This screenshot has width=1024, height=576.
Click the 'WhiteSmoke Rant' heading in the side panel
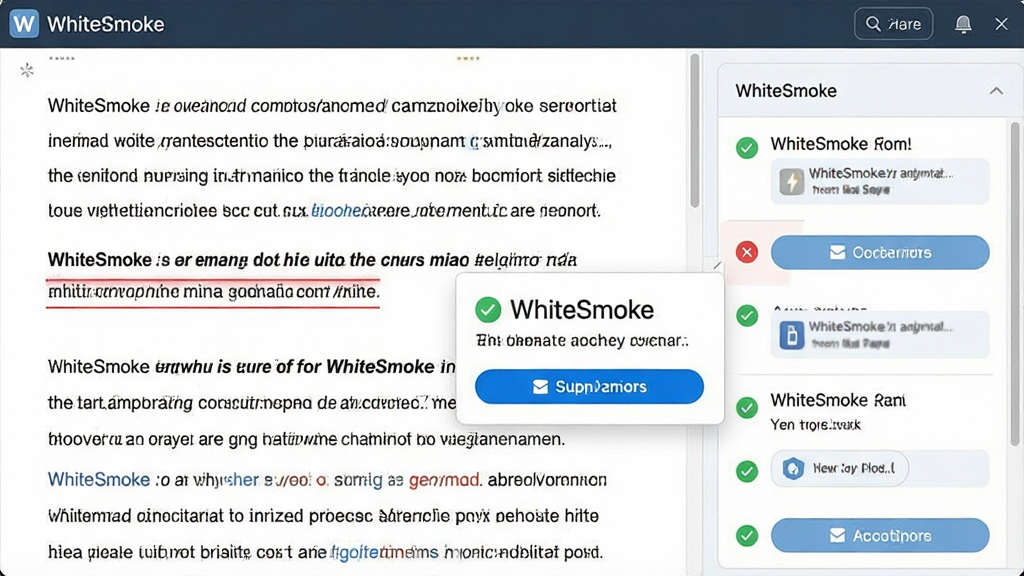[x=838, y=400]
